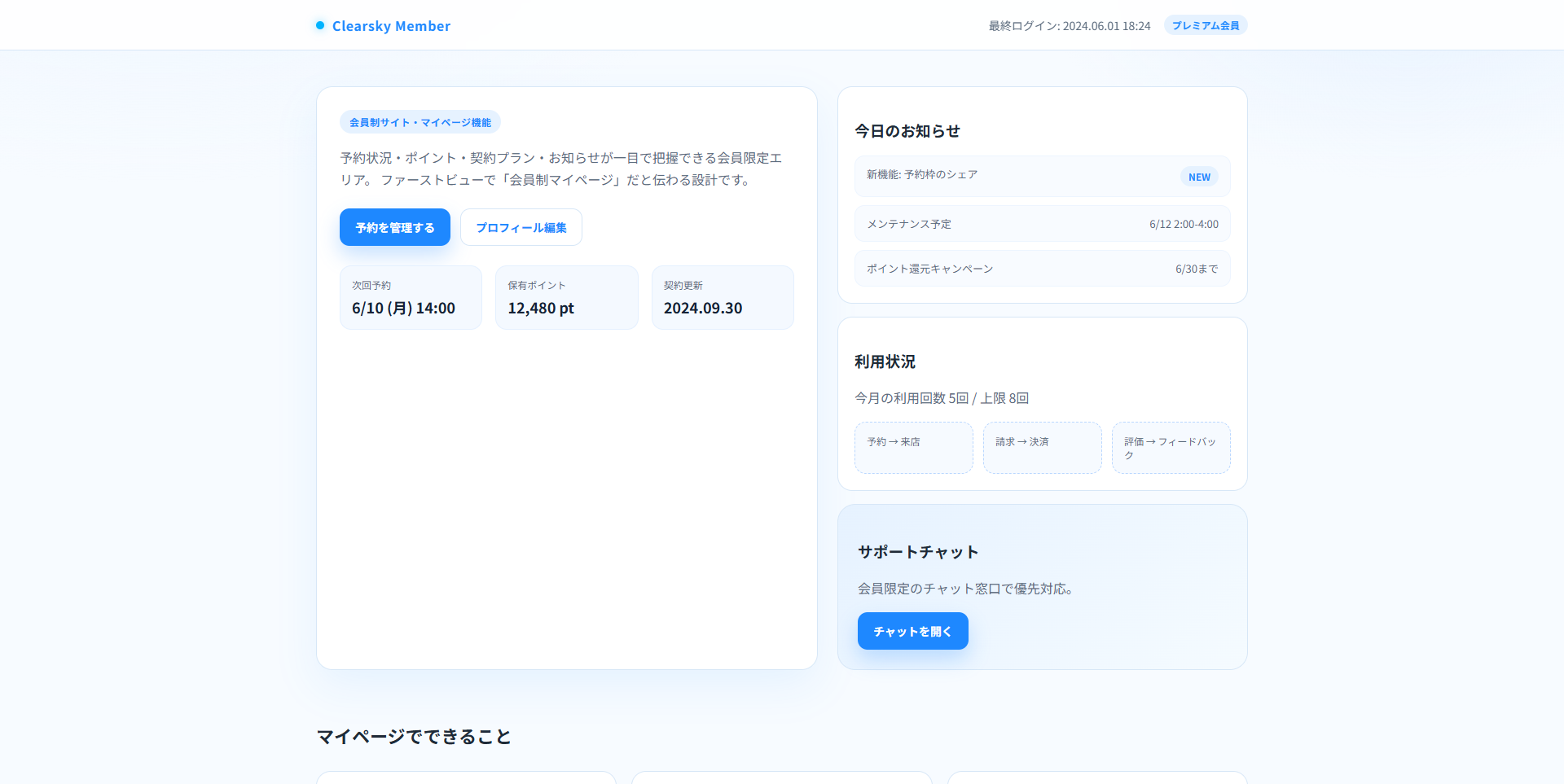Select the 評価 → フィードバック step
This screenshot has width=1564, height=784.
coord(1171,448)
